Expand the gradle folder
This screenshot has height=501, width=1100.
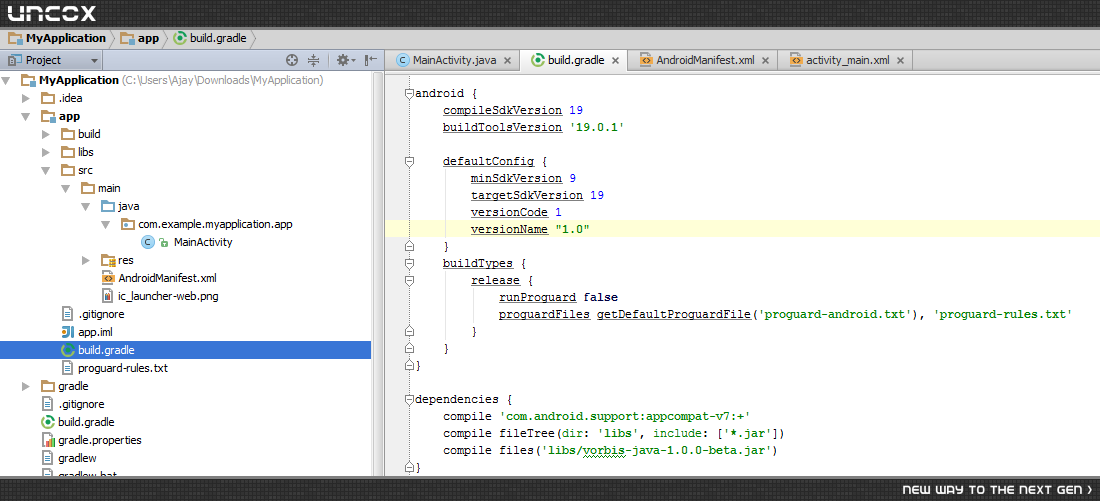point(26,386)
